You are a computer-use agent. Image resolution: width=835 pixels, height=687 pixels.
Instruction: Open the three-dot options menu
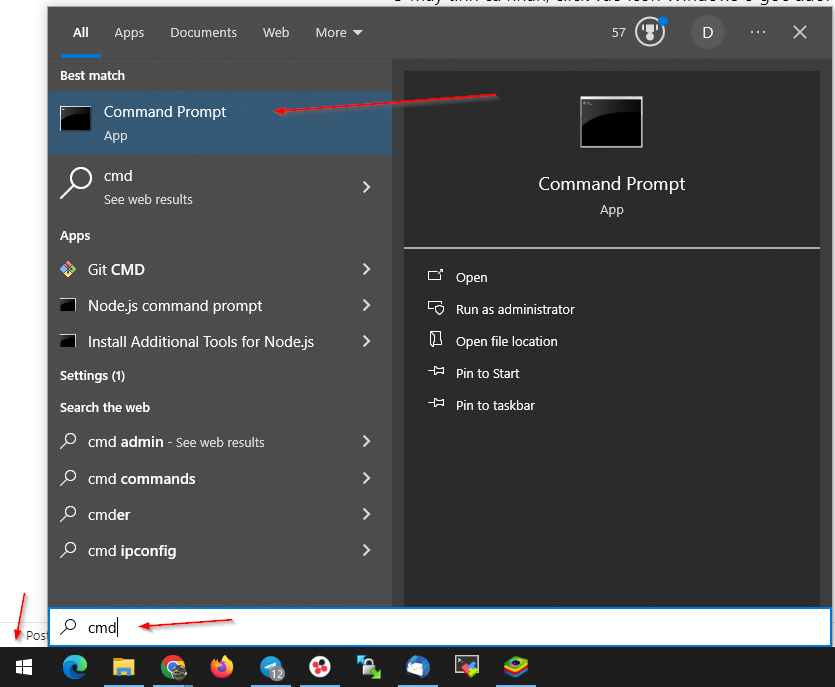click(x=758, y=32)
